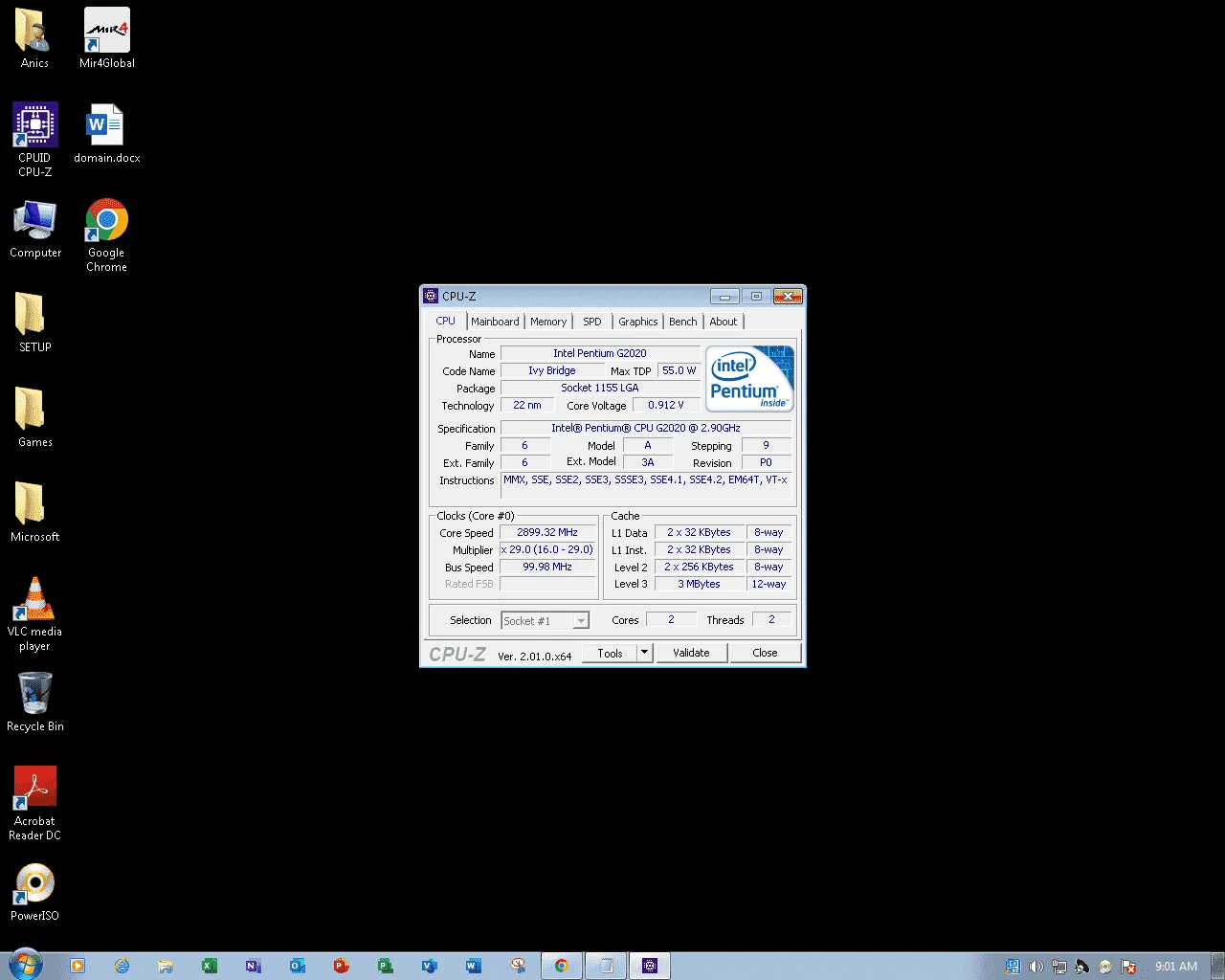Switch to the SPD tab
Screen dimensions: 1225x980
click(x=592, y=322)
